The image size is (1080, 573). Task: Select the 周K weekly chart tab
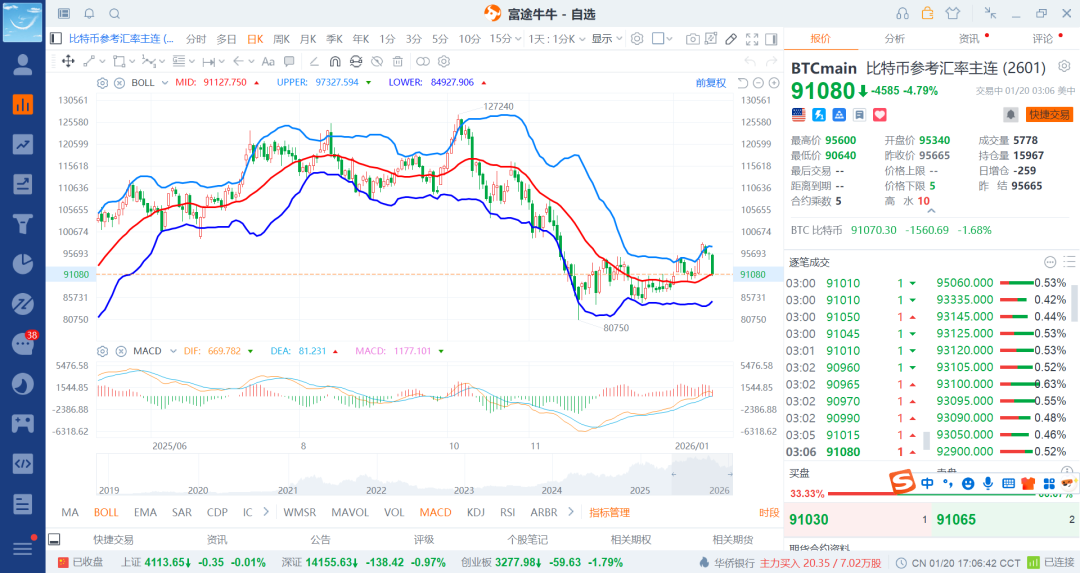[x=281, y=39]
